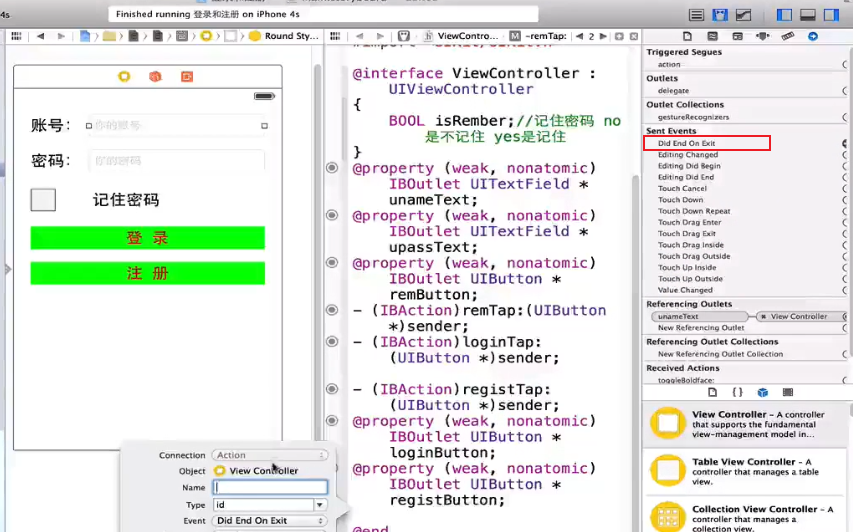853x532 pixels.
Task: Switch to the Version editor layout
Action: click(743, 15)
